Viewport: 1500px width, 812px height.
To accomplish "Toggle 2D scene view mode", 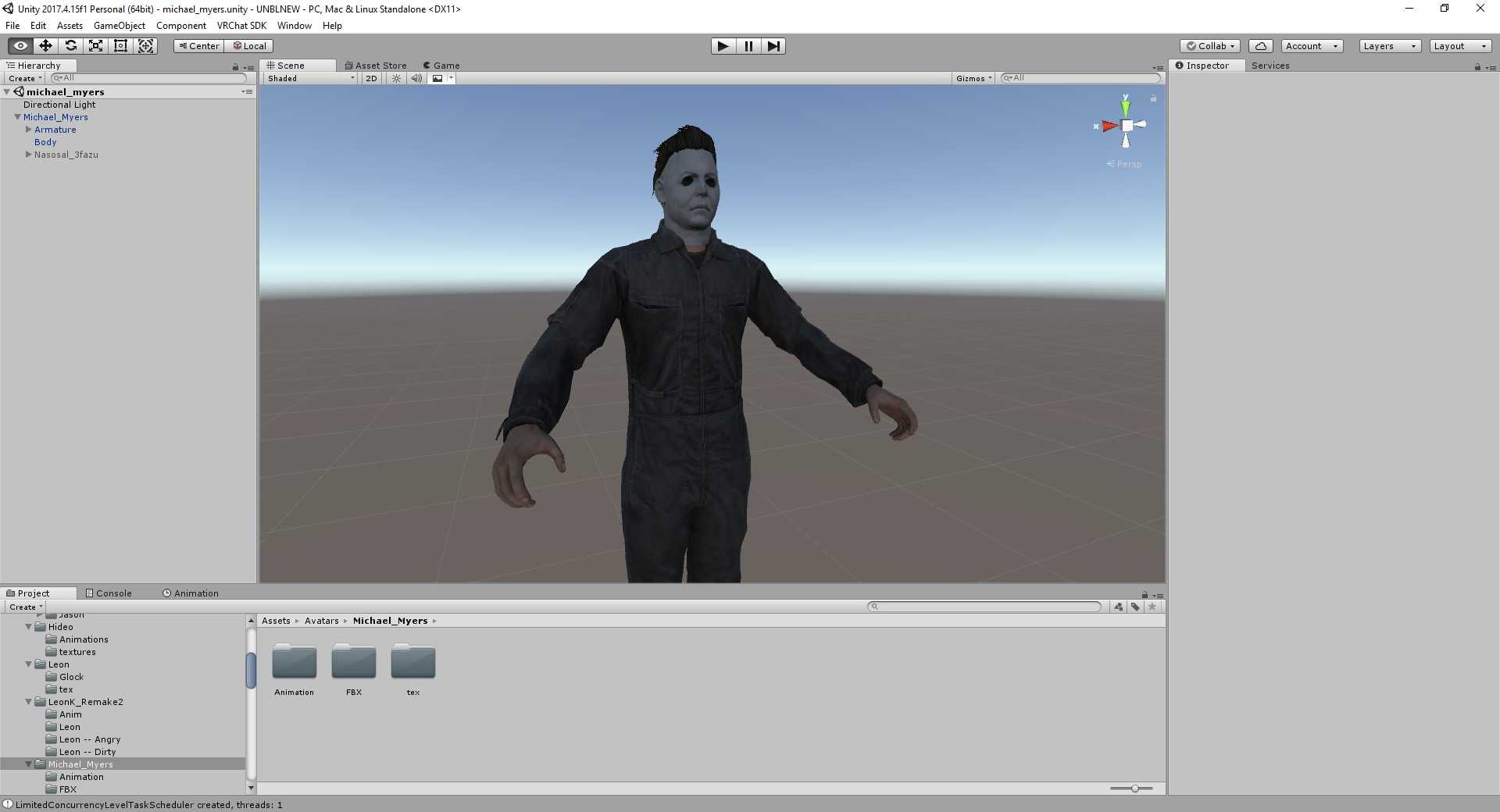I will [371, 78].
